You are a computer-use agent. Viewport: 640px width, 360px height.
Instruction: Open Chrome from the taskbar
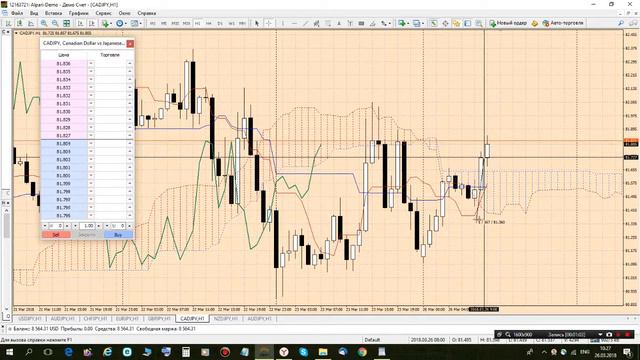click(362, 352)
